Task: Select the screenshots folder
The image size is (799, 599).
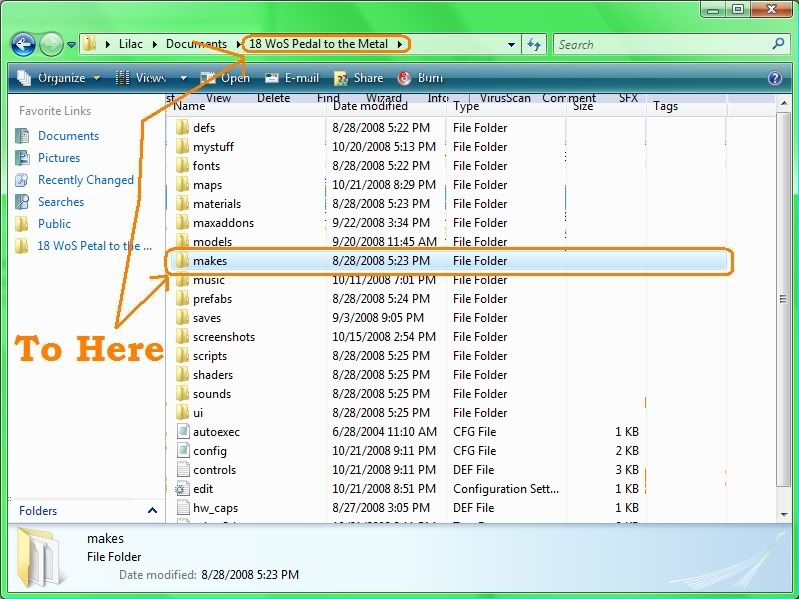Action: 223,337
